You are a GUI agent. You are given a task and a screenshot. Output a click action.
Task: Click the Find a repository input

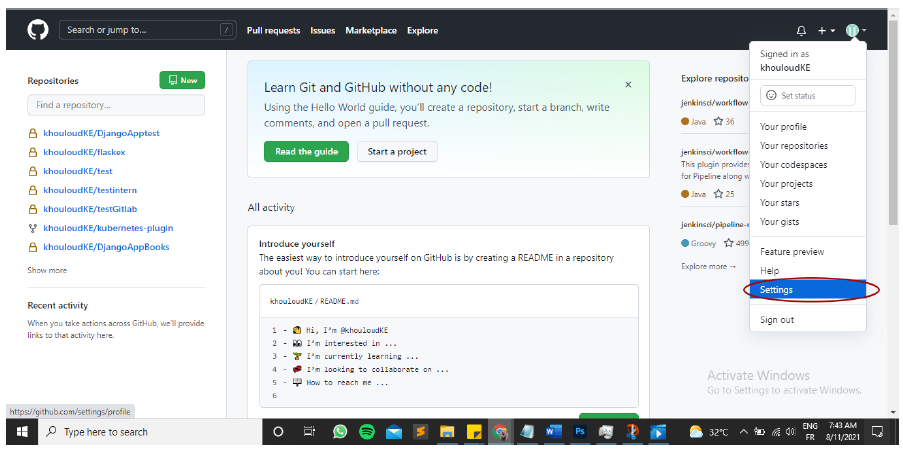(116, 105)
